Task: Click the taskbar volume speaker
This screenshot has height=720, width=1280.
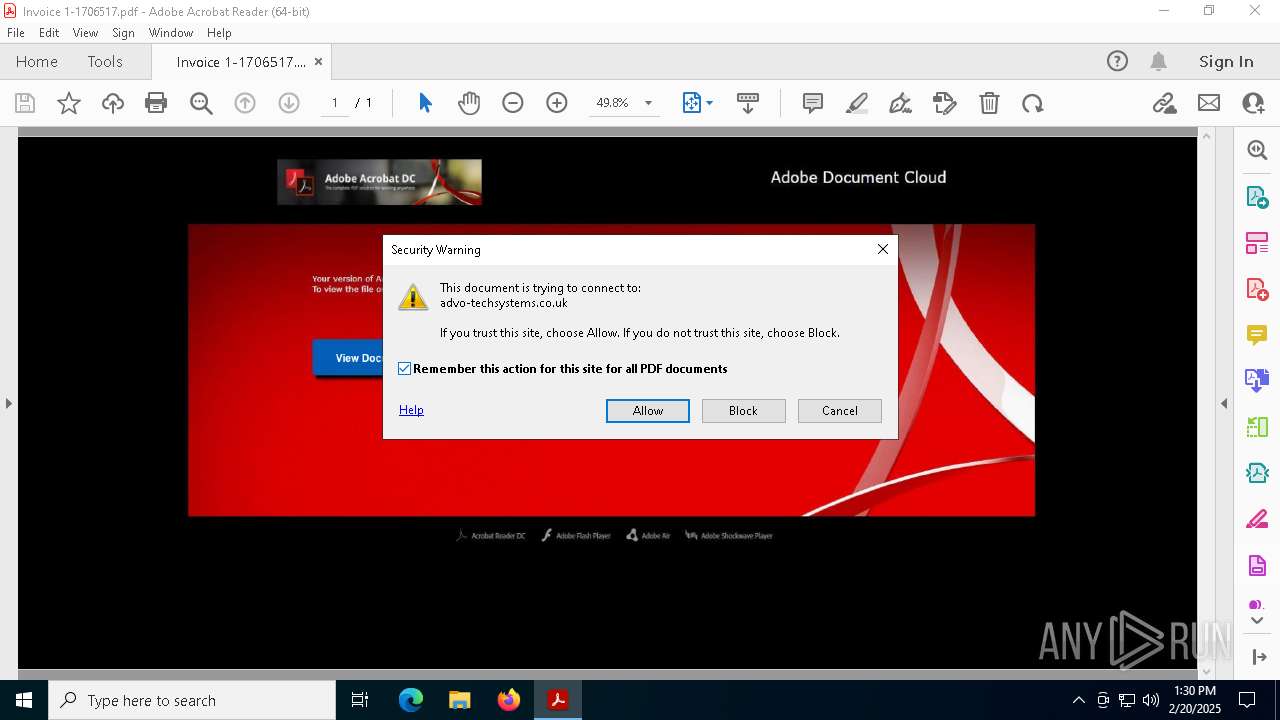Action: 1150,700
